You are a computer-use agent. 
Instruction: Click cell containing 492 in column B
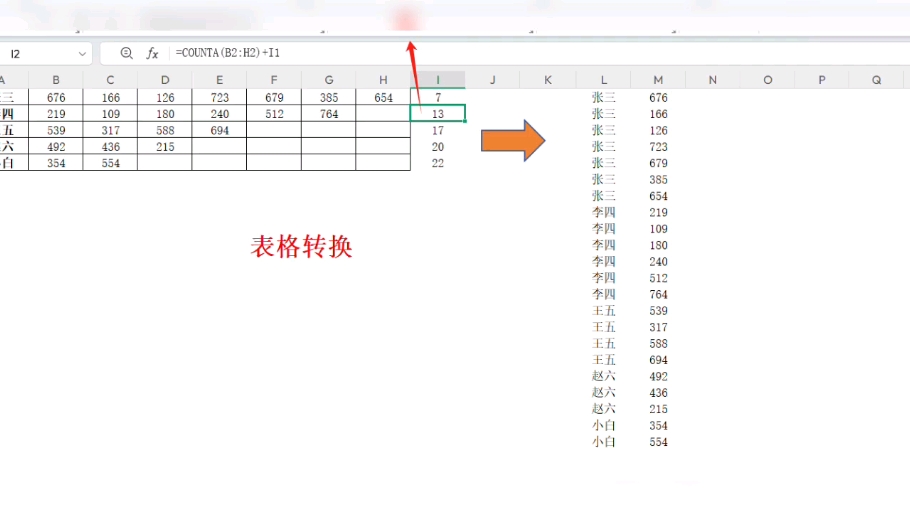tap(56, 147)
